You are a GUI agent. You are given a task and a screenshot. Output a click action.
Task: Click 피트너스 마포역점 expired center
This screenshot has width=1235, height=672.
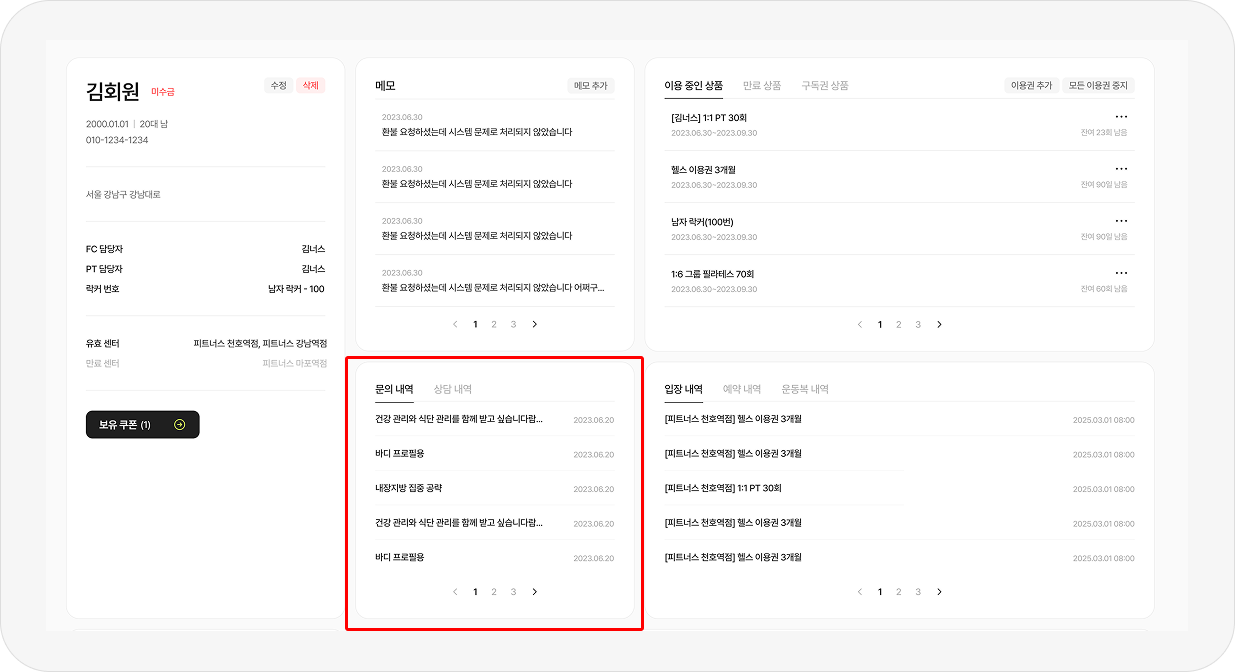(294, 363)
